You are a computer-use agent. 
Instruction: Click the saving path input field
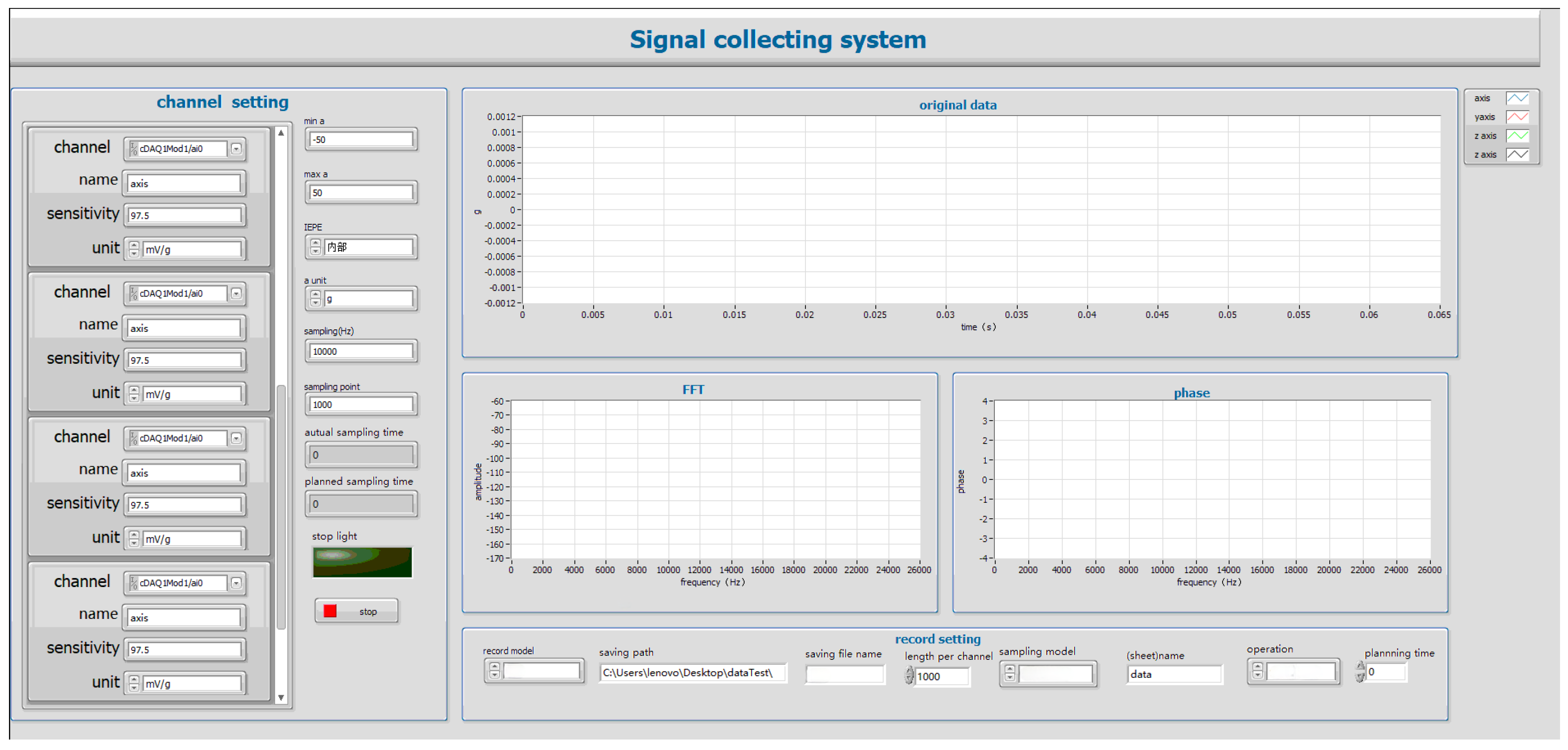point(692,673)
